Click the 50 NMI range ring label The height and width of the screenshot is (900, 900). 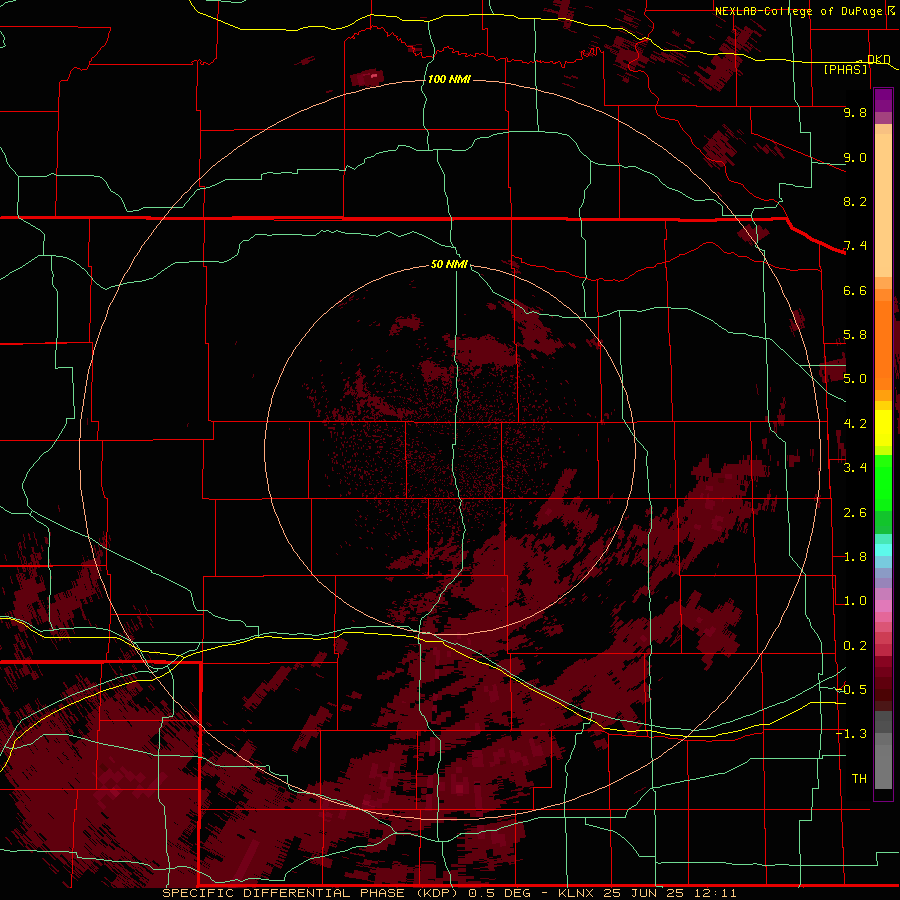pyautogui.click(x=449, y=264)
